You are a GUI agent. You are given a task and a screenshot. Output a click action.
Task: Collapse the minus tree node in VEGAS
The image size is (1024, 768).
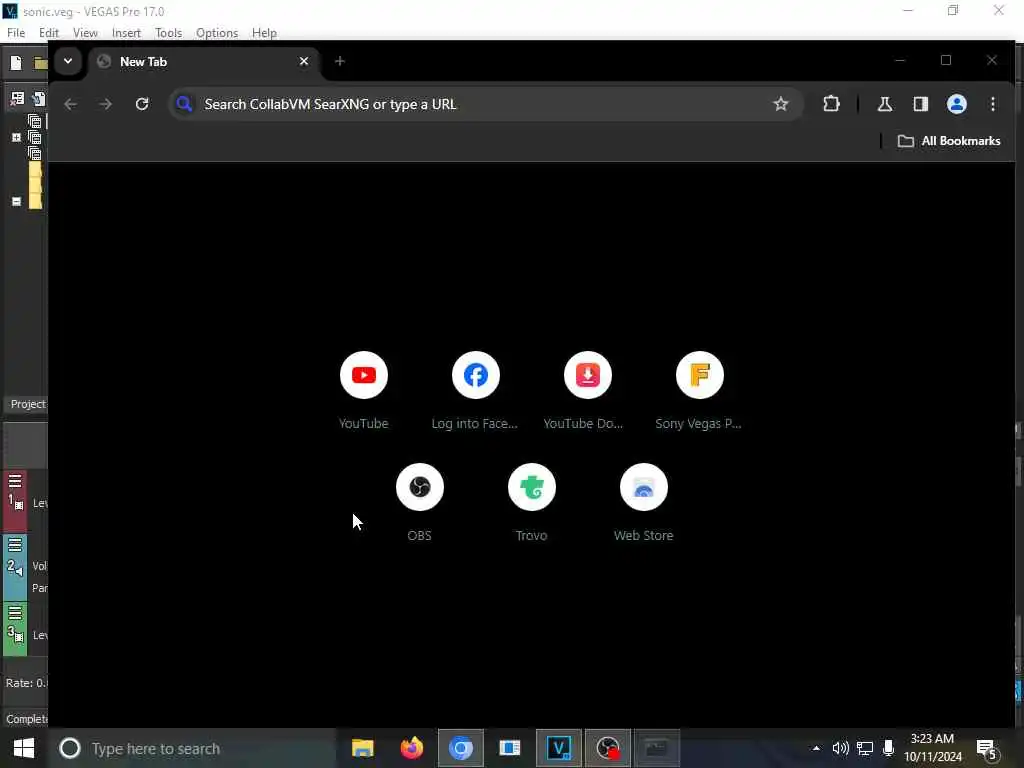[16, 201]
